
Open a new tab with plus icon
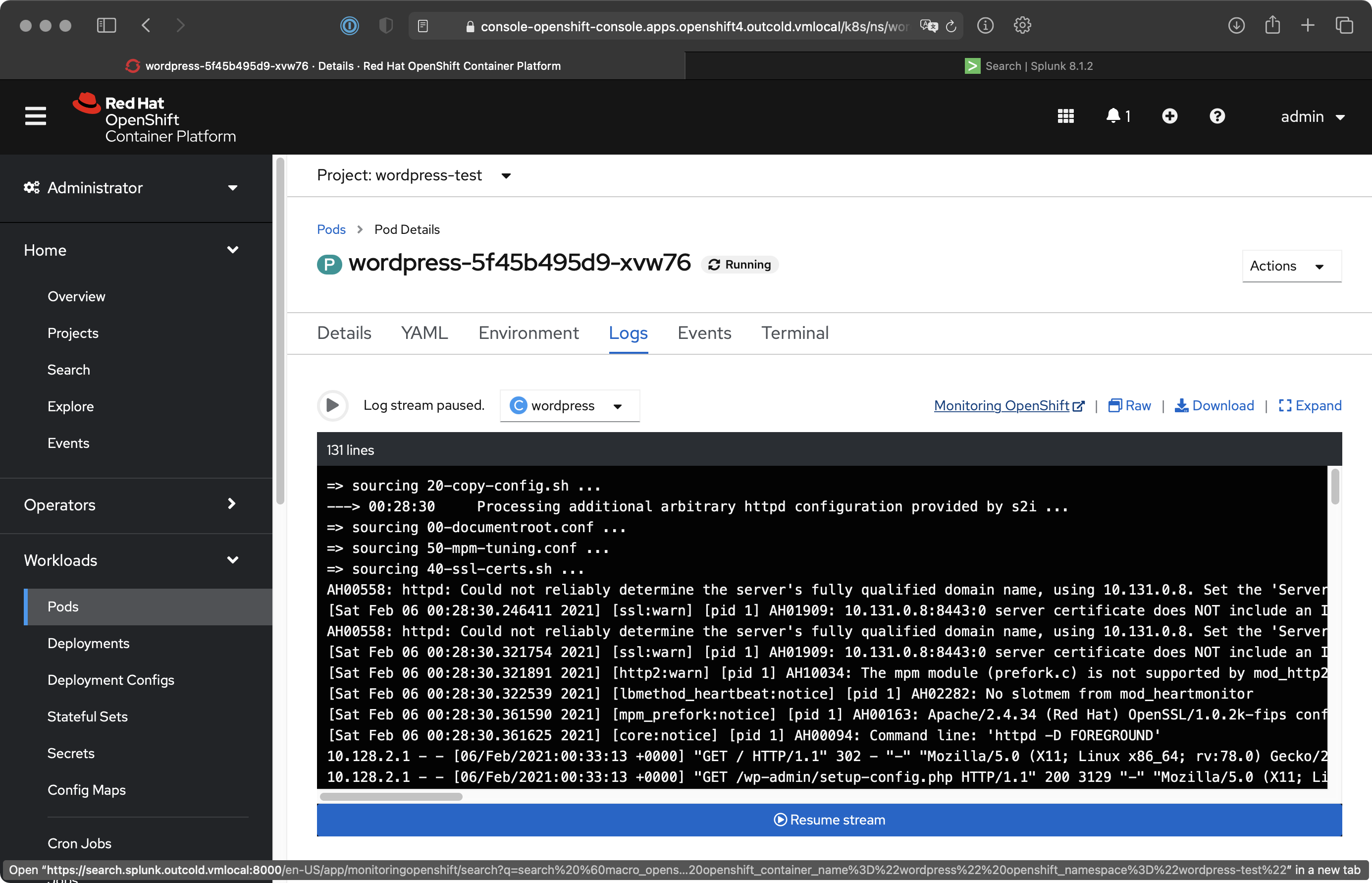(1308, 25)
